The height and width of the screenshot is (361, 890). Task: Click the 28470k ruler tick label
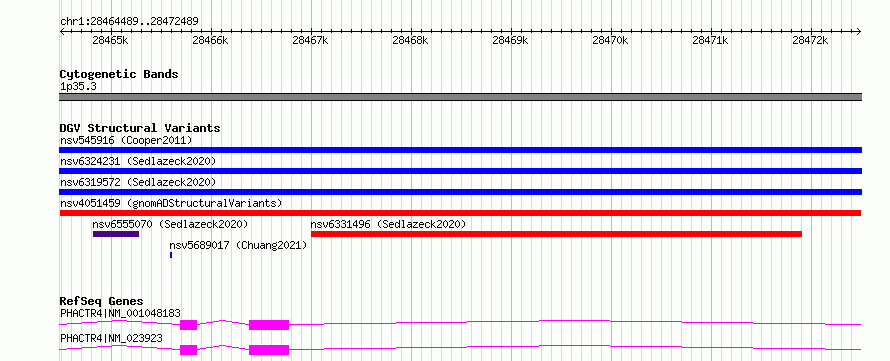[x=610, y=40]
